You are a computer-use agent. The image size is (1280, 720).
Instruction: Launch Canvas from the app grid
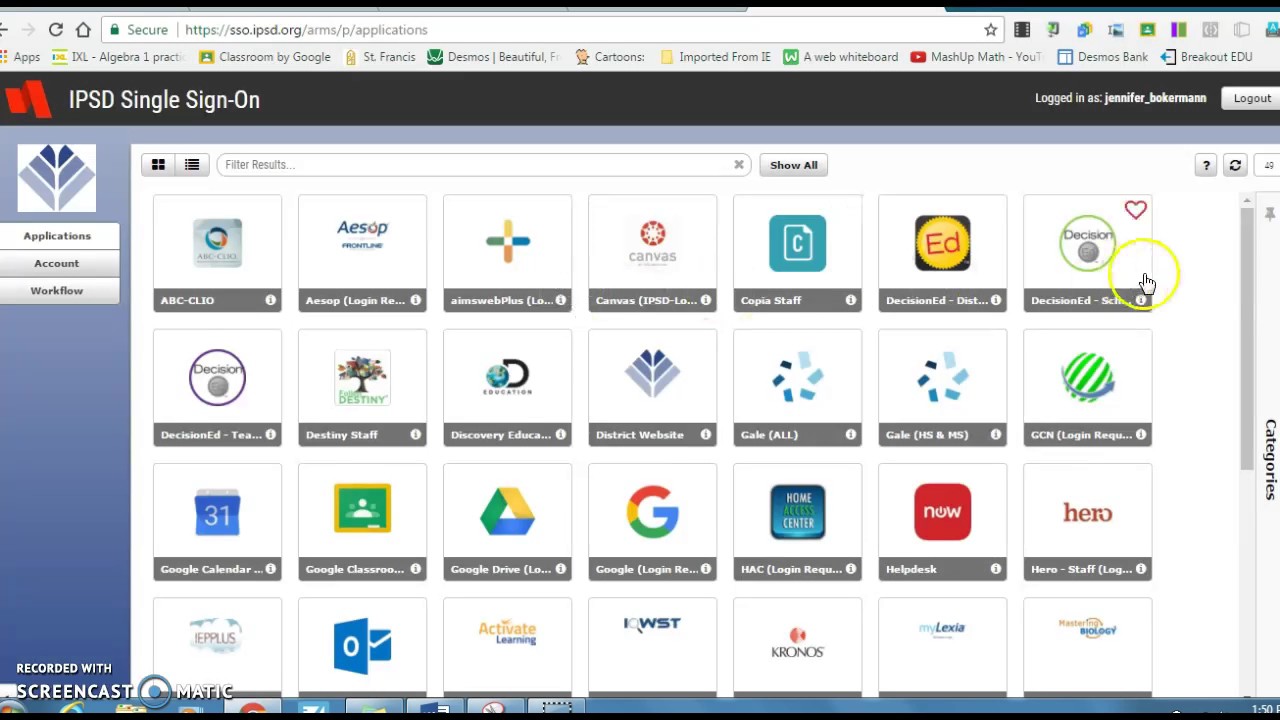pos(652,253)
